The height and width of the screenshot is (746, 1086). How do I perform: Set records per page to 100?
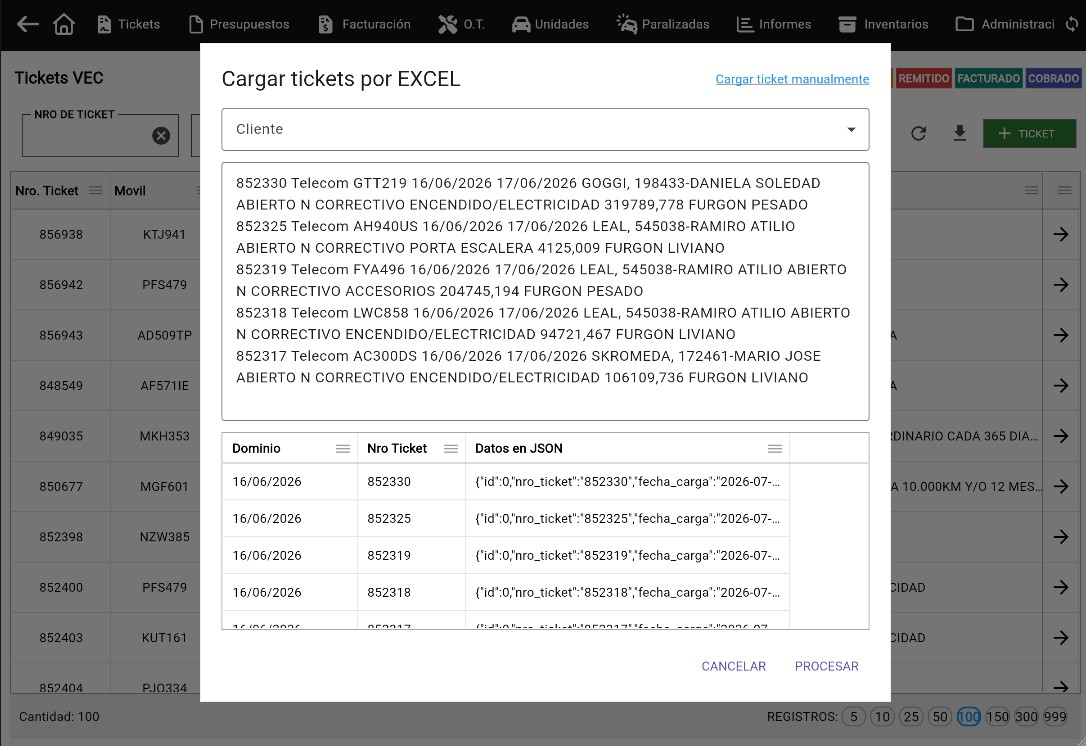coord(969,717)
